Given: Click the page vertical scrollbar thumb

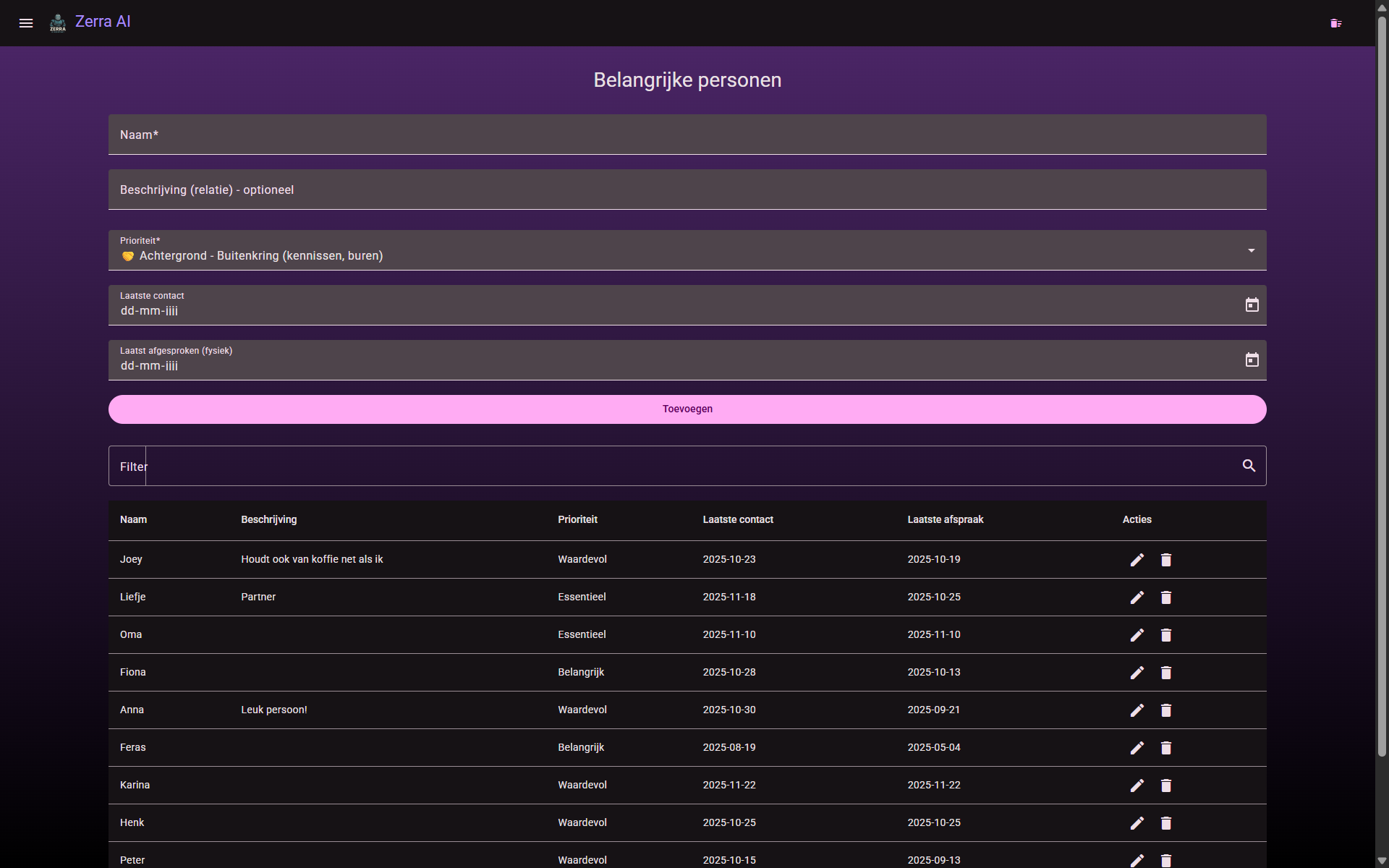Looking at the screenshot, I should (1382, 386).
